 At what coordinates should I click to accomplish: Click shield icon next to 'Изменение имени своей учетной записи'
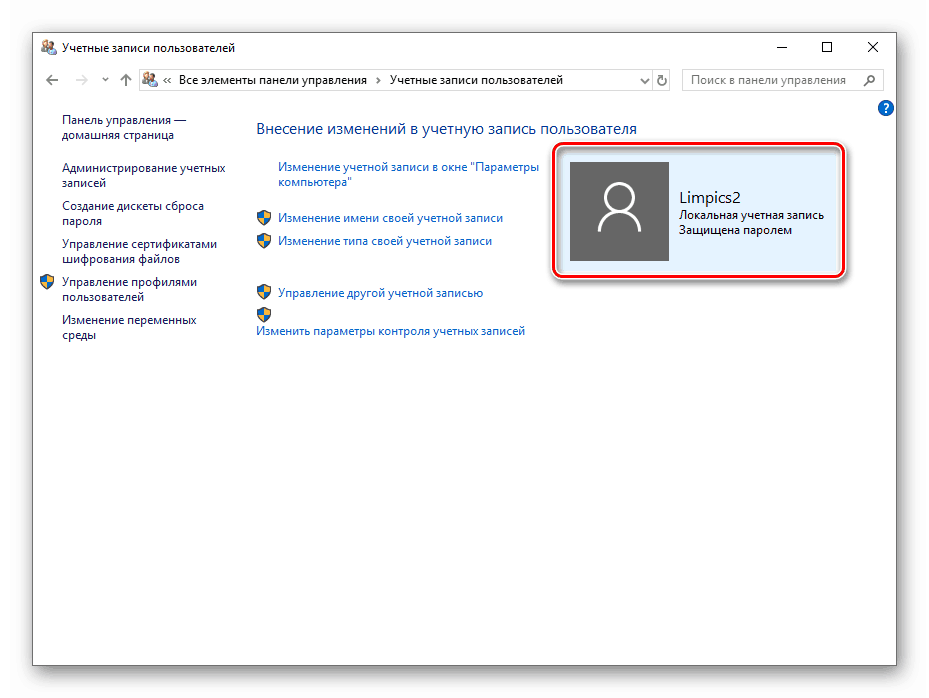click(264, 217)
